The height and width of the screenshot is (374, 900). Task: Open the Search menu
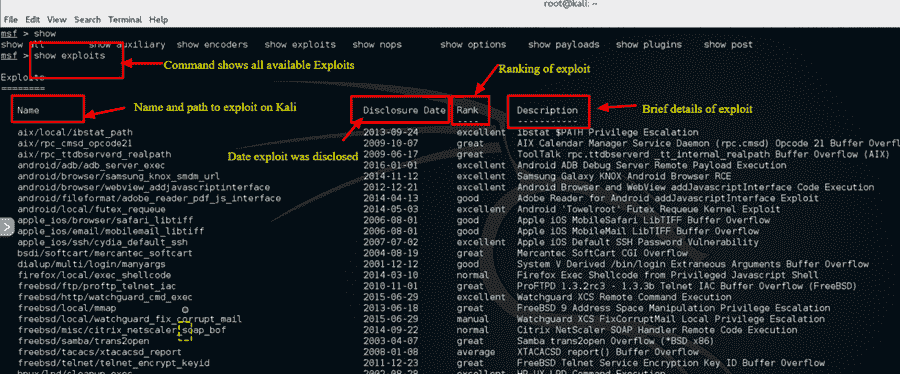tap(87, 20)
